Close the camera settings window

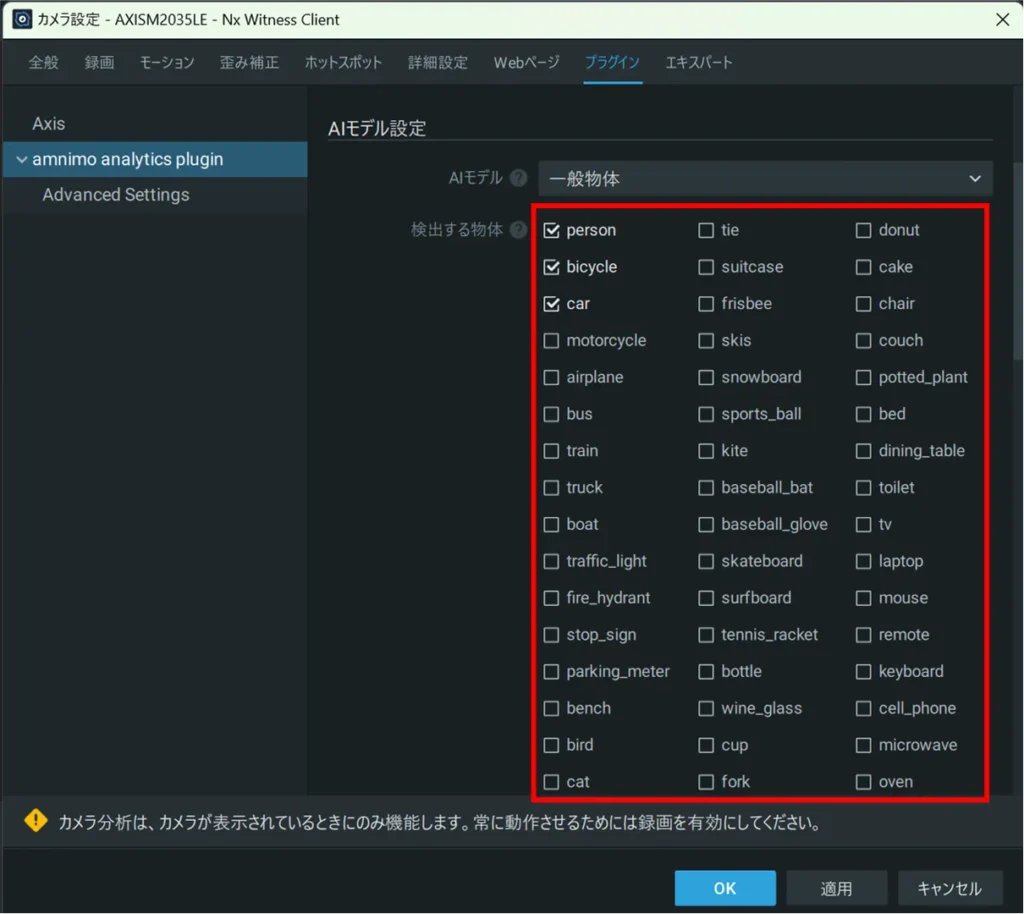point(1002,19)
